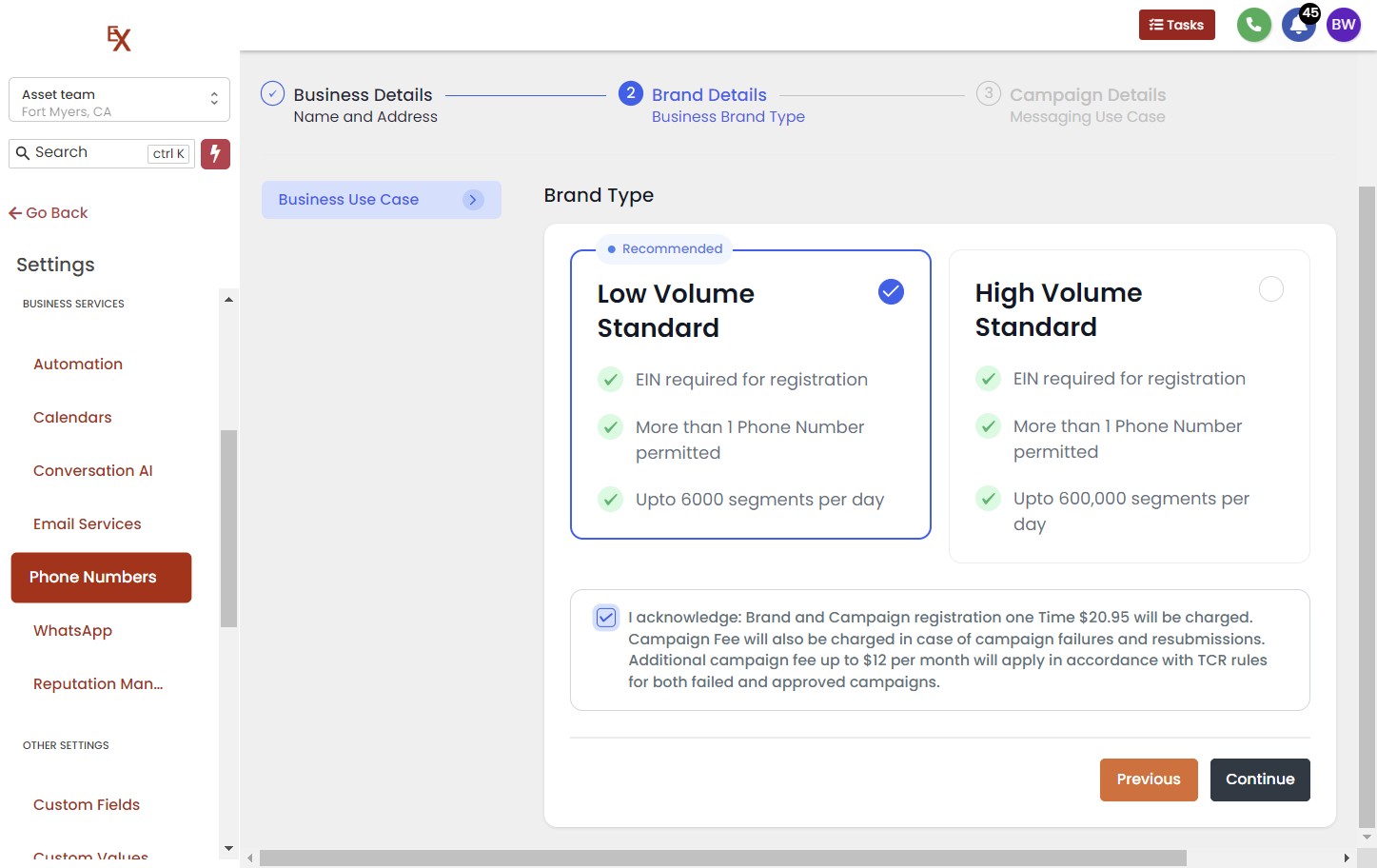Click the EX logo in the sidebar
The image size is (1377, 868).
tap(119, 38)
